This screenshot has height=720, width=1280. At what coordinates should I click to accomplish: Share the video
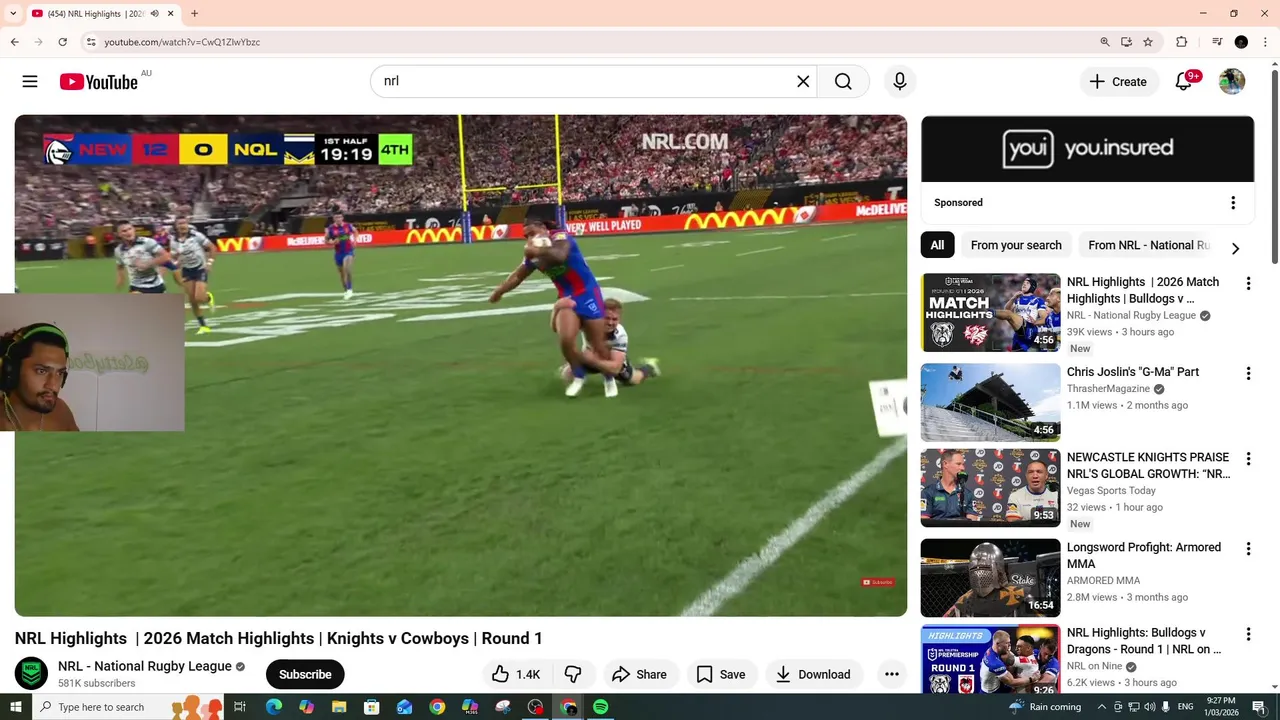click(x=639, y=674)
